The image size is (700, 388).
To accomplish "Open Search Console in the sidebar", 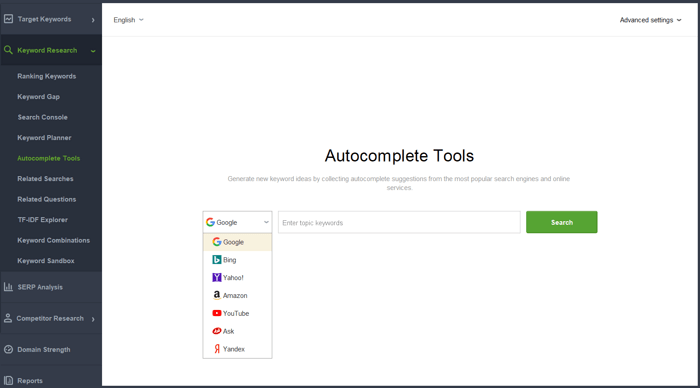I will [42, 117].
